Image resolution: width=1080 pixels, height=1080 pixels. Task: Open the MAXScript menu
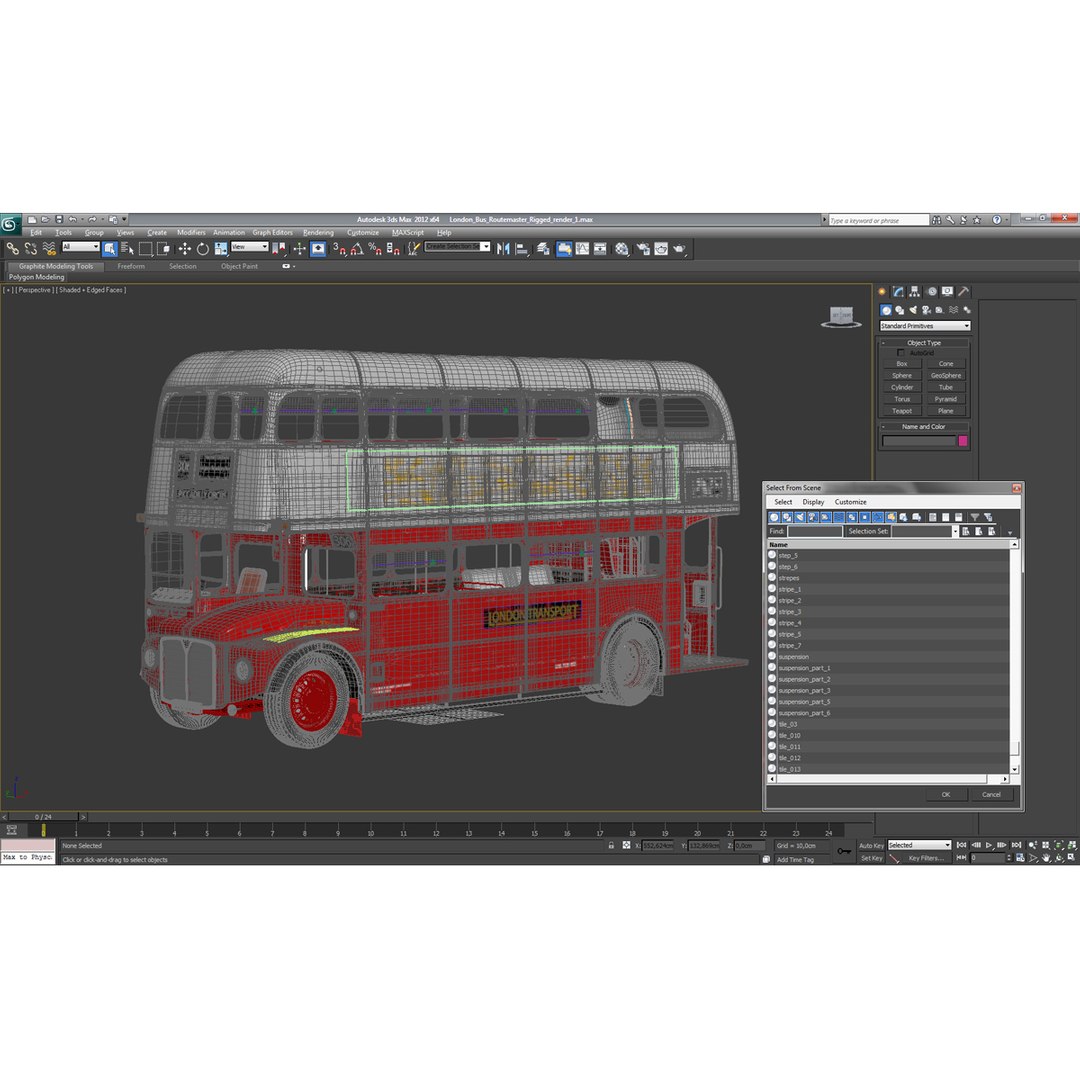click(x=408, y=233)
